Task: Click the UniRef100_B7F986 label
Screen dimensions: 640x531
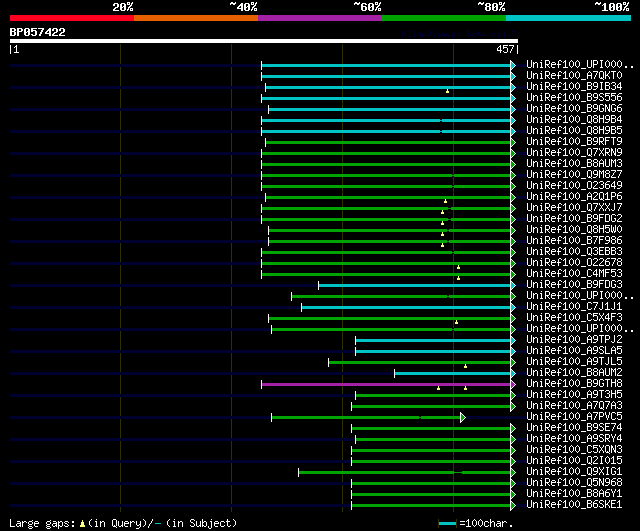Action: point(574,241)
